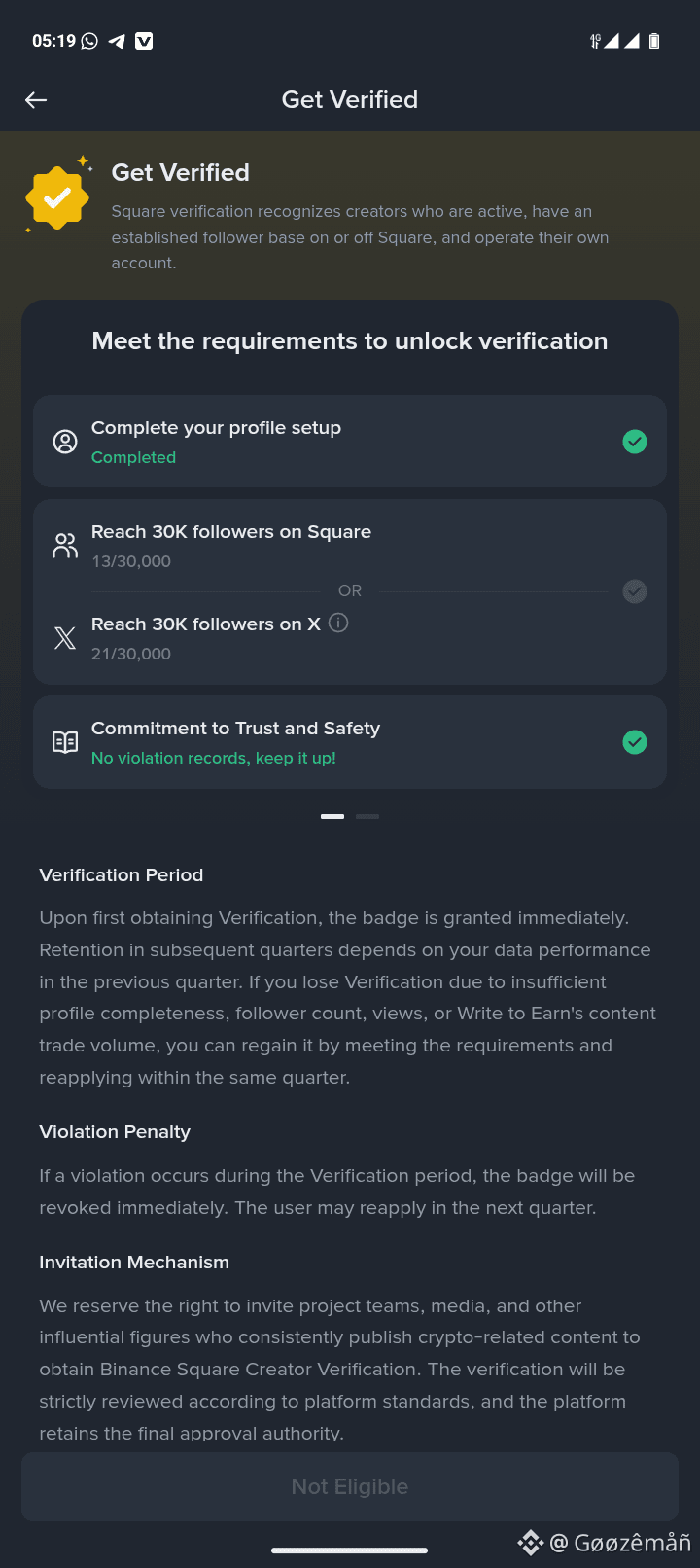
Task: Open Complete your profile setup row
Action: [350, 442]
